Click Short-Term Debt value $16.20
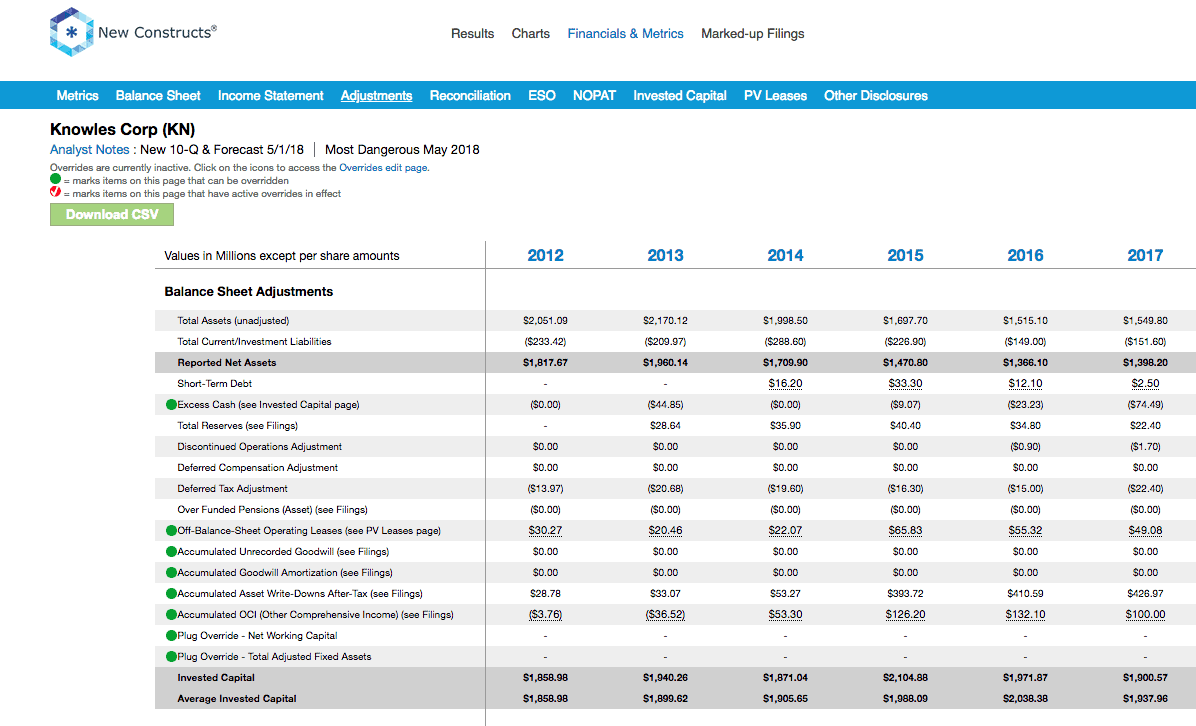Screen dimensions: 1196x726 pyautogui.click(x=785, y=384)
